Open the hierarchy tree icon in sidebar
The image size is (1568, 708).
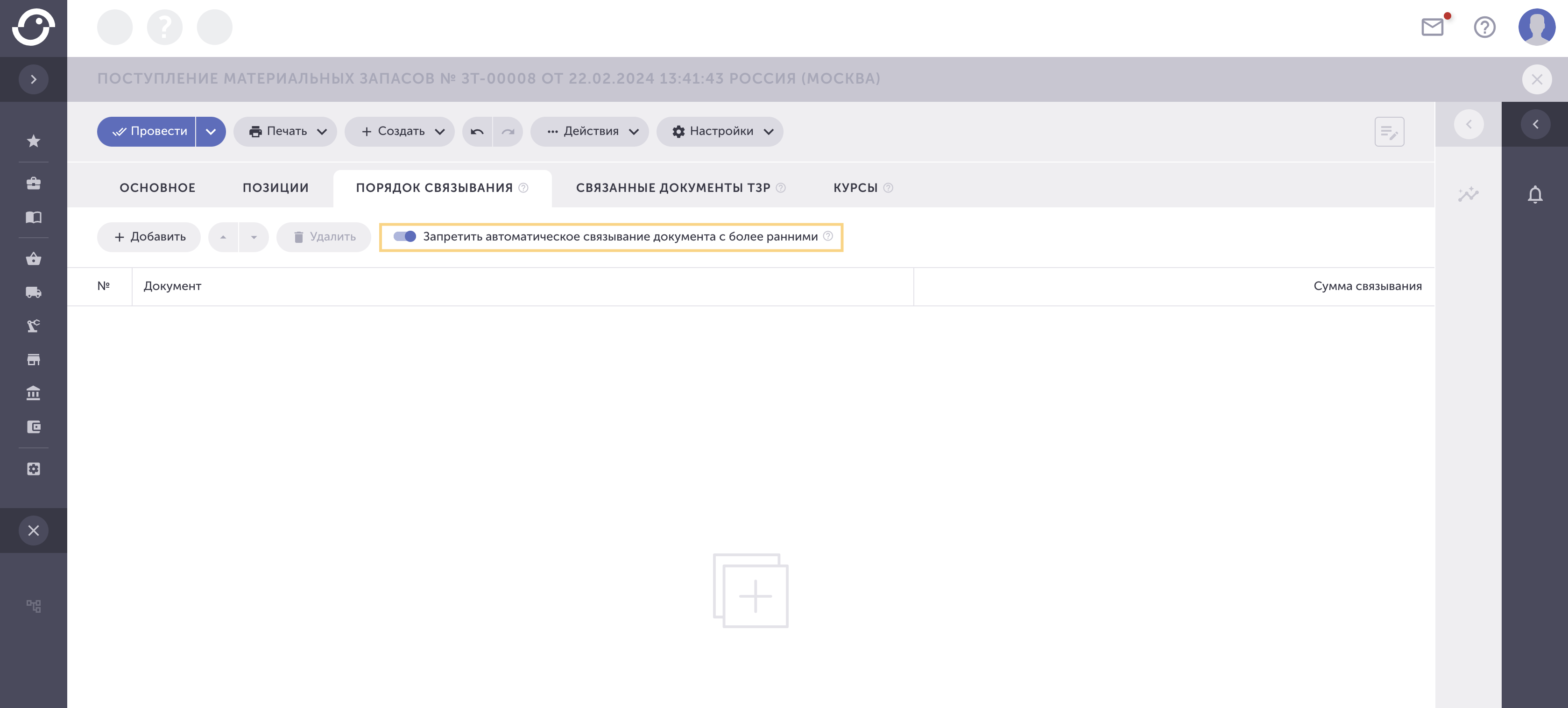(34, 606)
